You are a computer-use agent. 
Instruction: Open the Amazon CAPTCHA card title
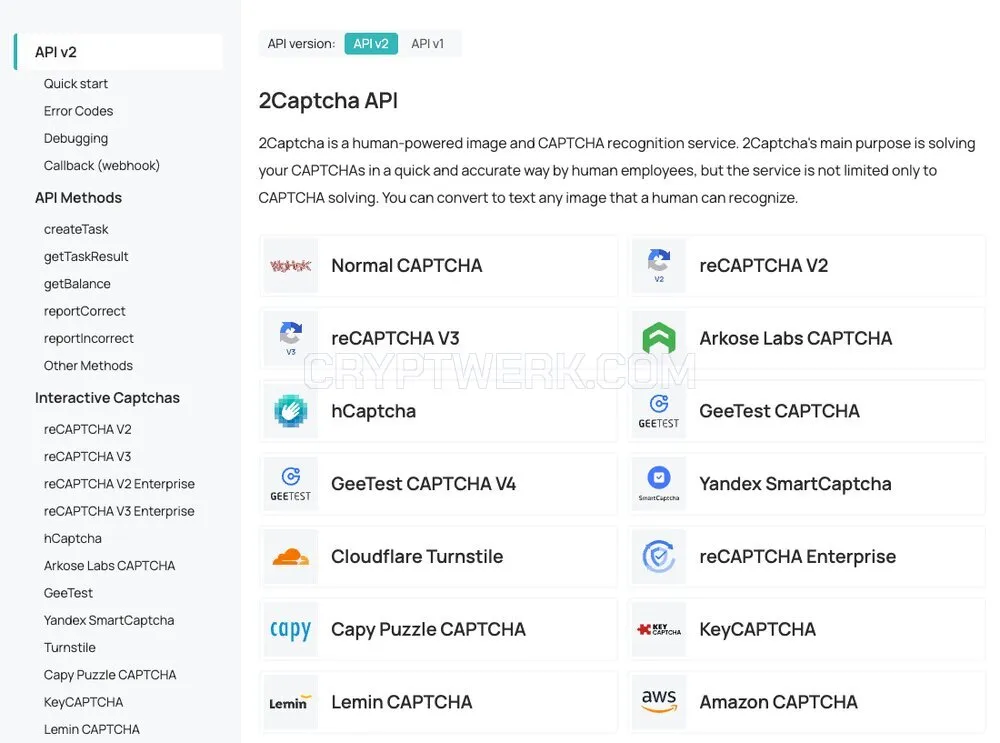tap(778, 702)
